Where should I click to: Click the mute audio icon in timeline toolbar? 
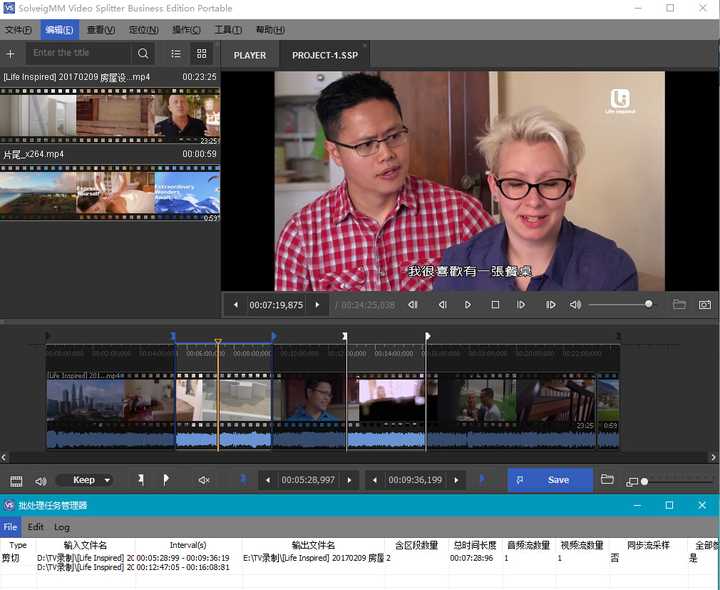coord(204,480)
